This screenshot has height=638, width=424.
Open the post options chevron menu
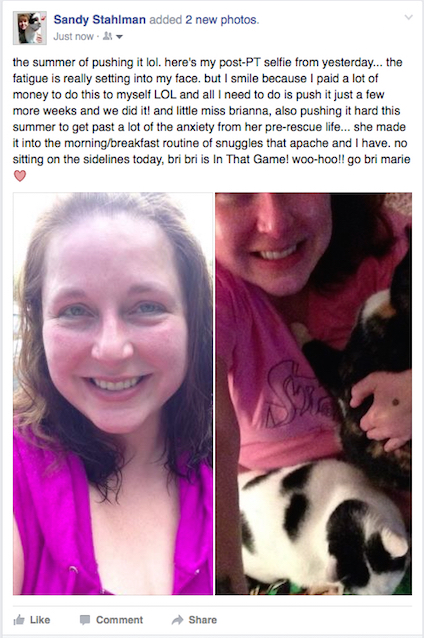point(409,17)
